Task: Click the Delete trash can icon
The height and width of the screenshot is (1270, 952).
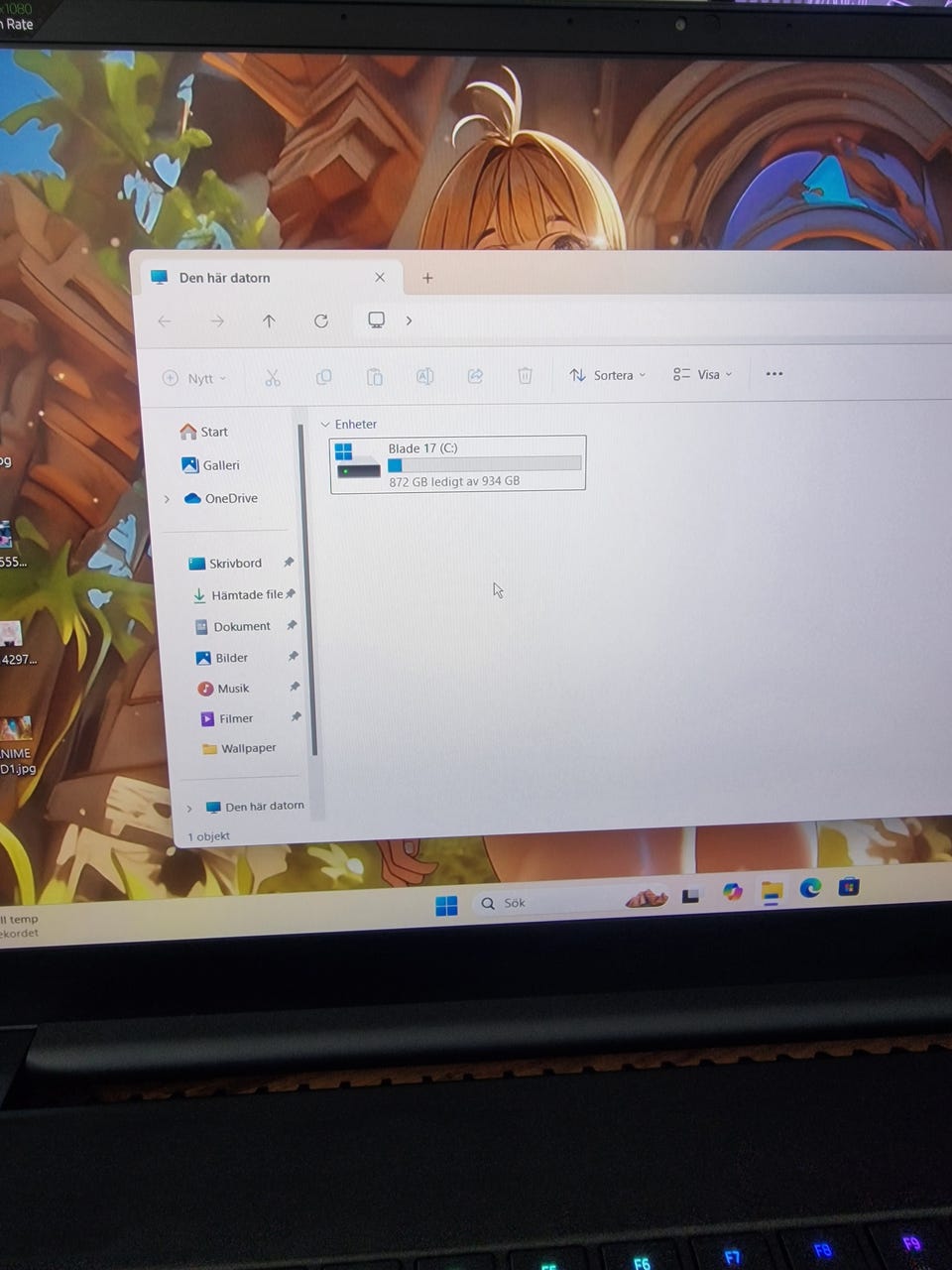Action: tap(525, 375)
